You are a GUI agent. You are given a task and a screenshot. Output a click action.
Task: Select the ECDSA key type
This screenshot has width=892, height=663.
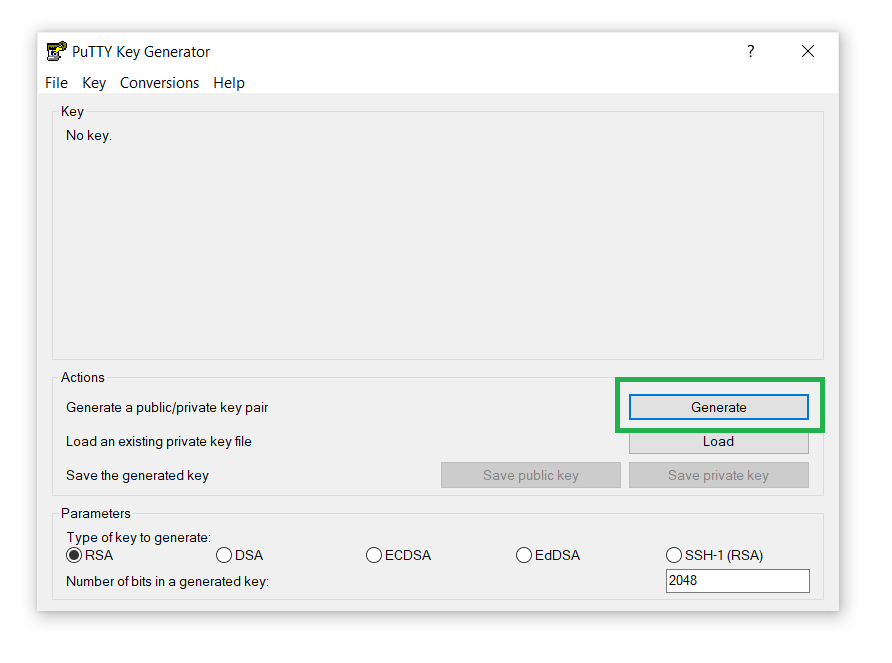pos(398,555)
